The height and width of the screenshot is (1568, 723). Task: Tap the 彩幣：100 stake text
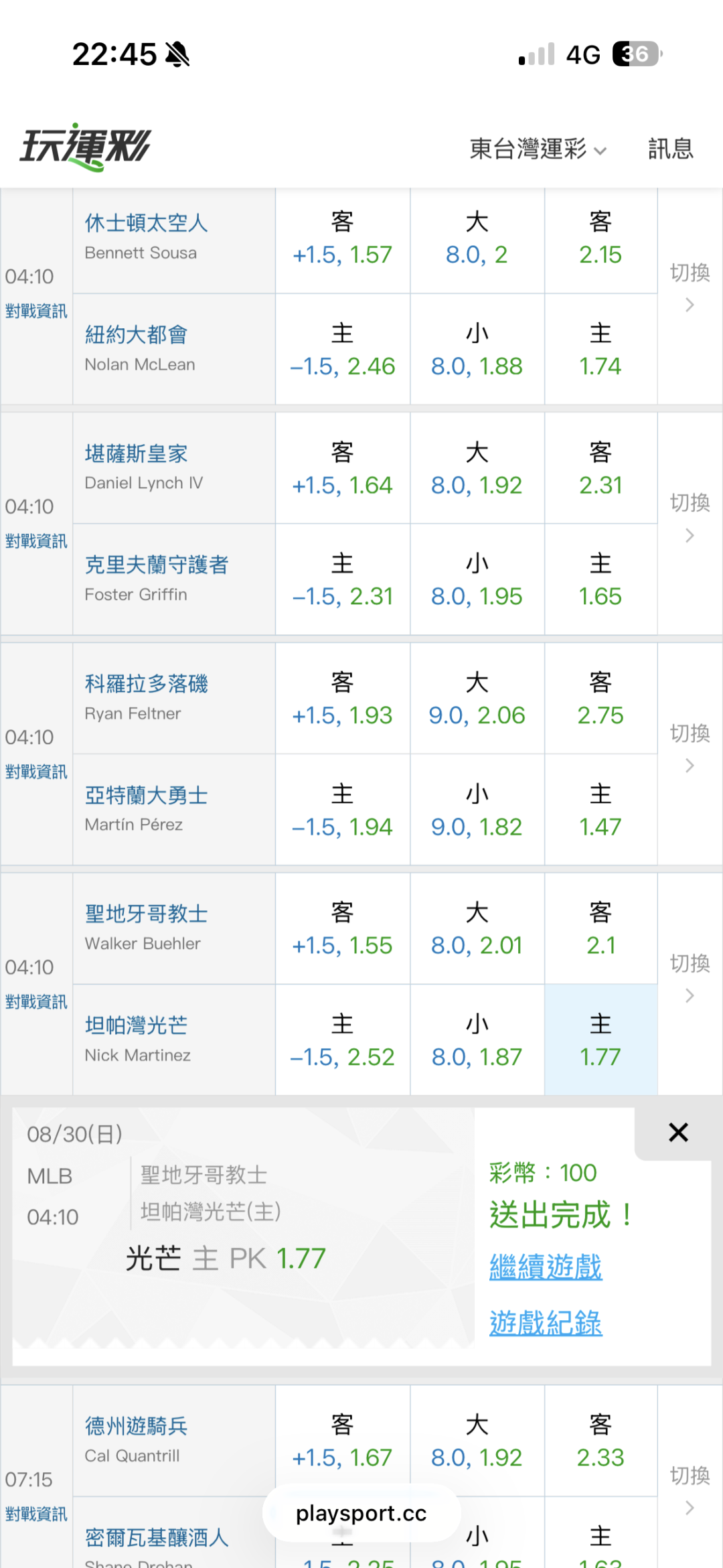point(543,1173)
